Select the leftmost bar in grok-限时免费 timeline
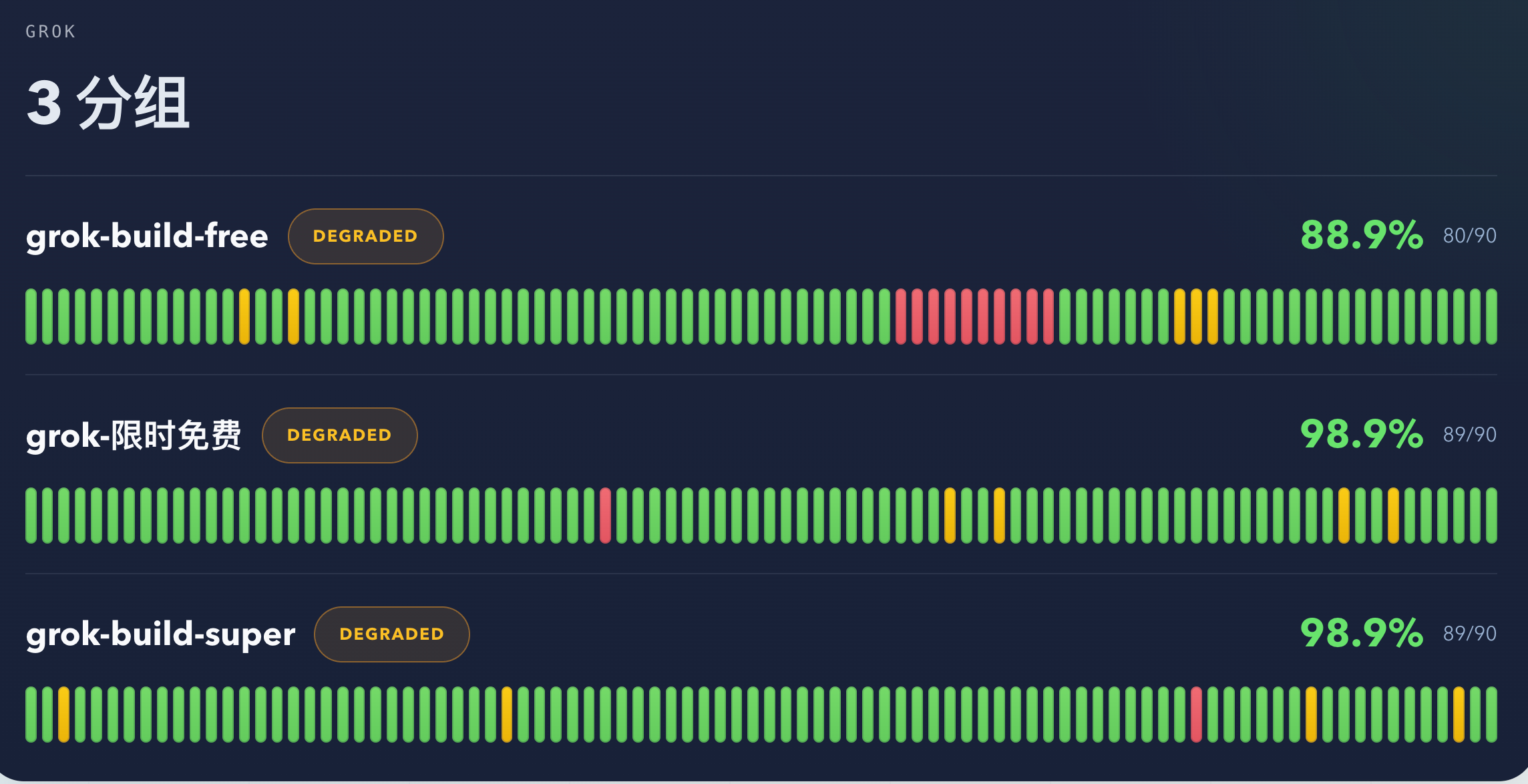The height and width of the screenshot is (784, 1528). point(31,516)
